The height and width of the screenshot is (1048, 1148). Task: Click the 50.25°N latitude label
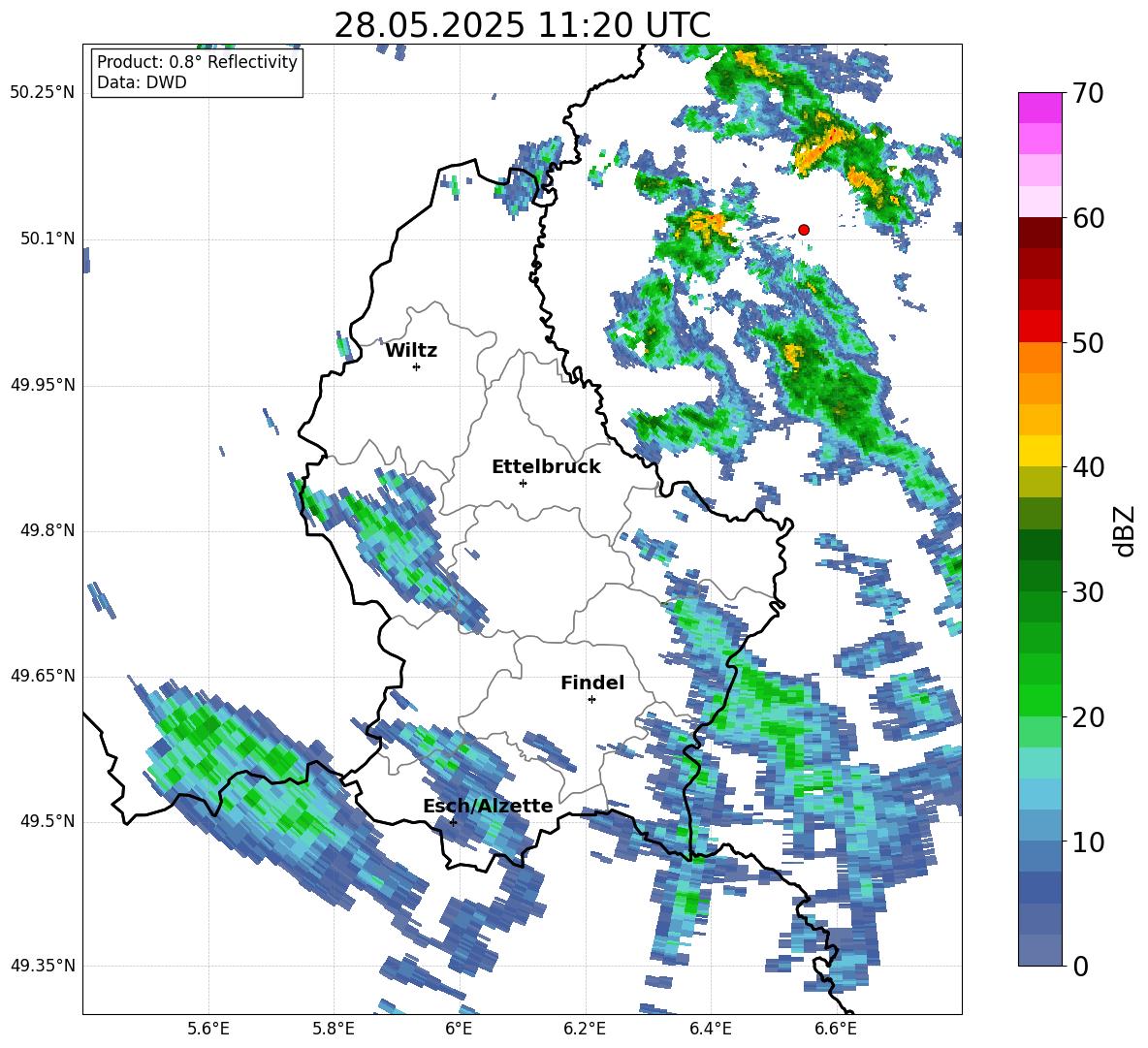tap(43, 93)
